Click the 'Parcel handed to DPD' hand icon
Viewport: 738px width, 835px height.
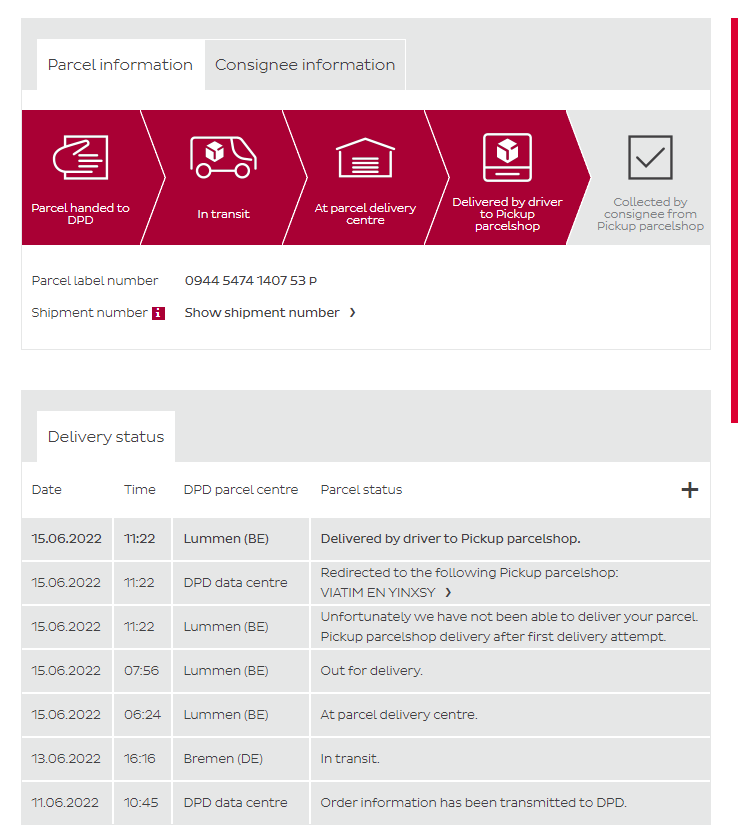[x=80, y=157]
